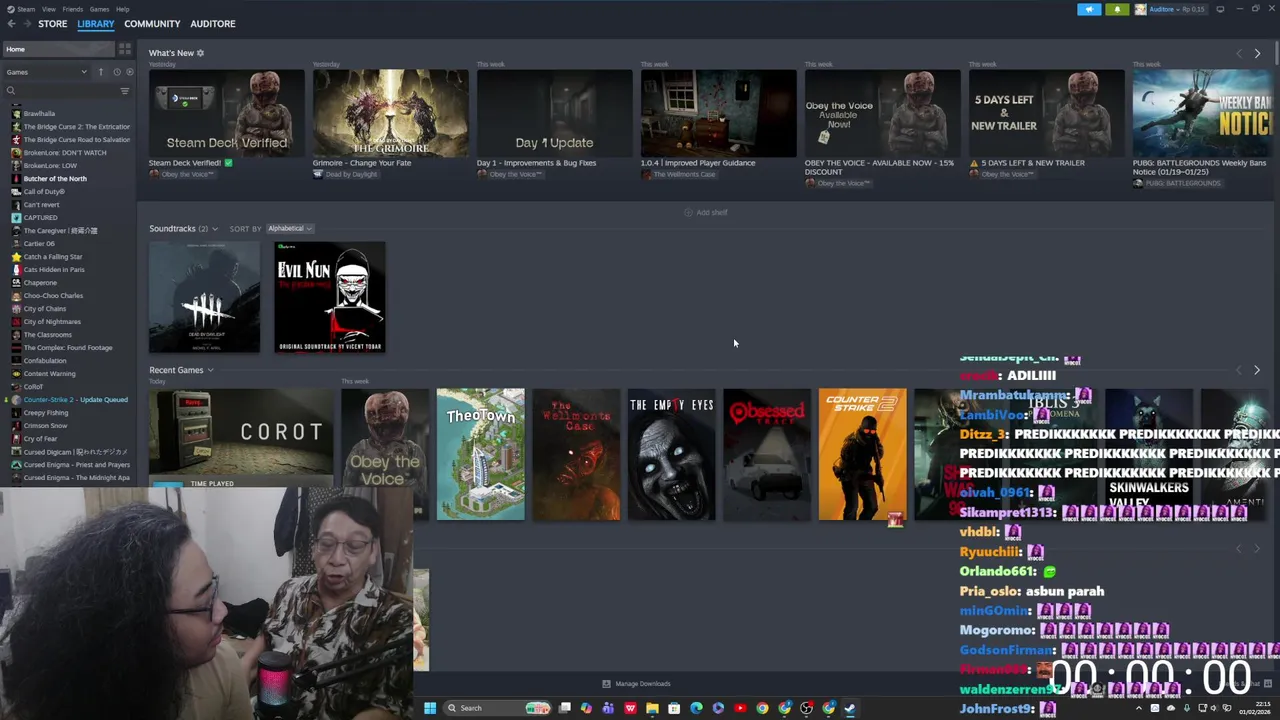Viewport: 1280px width, 720px height.
Task: Open the Friends menu
Action: click(73, 9)
